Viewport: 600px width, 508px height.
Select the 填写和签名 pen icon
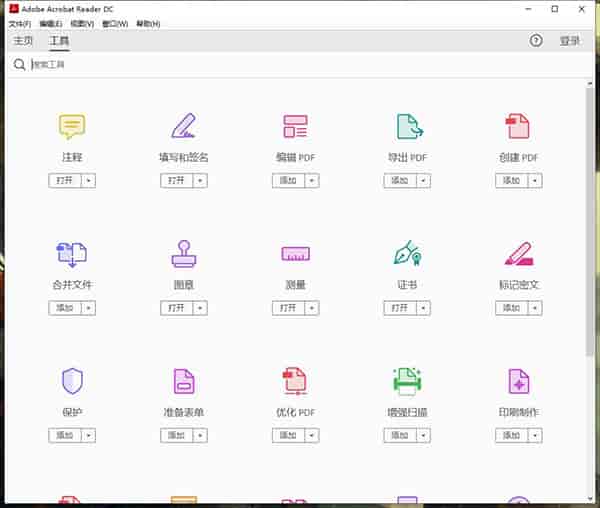[x=184, y=126]
